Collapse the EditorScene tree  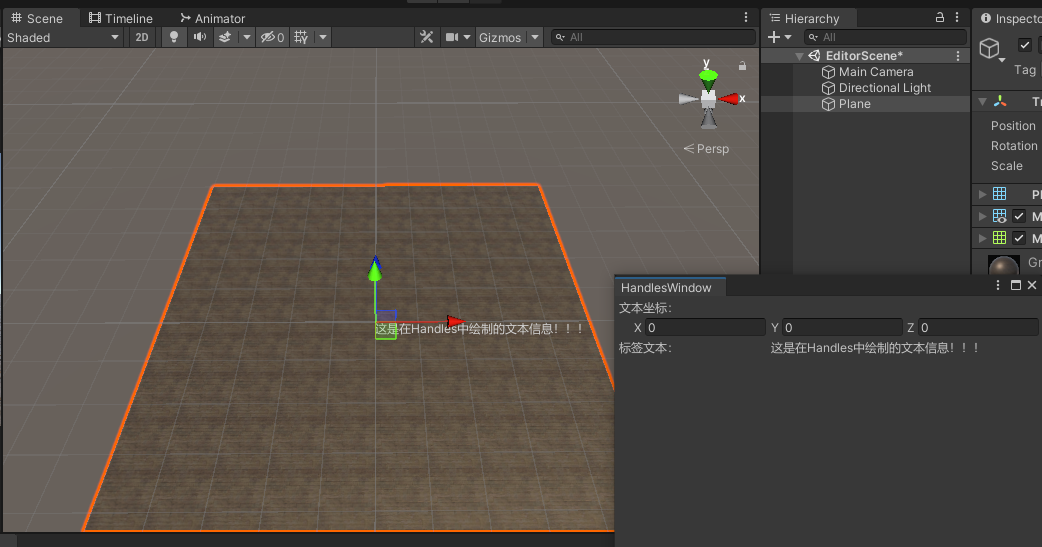[x=799, y=56]
